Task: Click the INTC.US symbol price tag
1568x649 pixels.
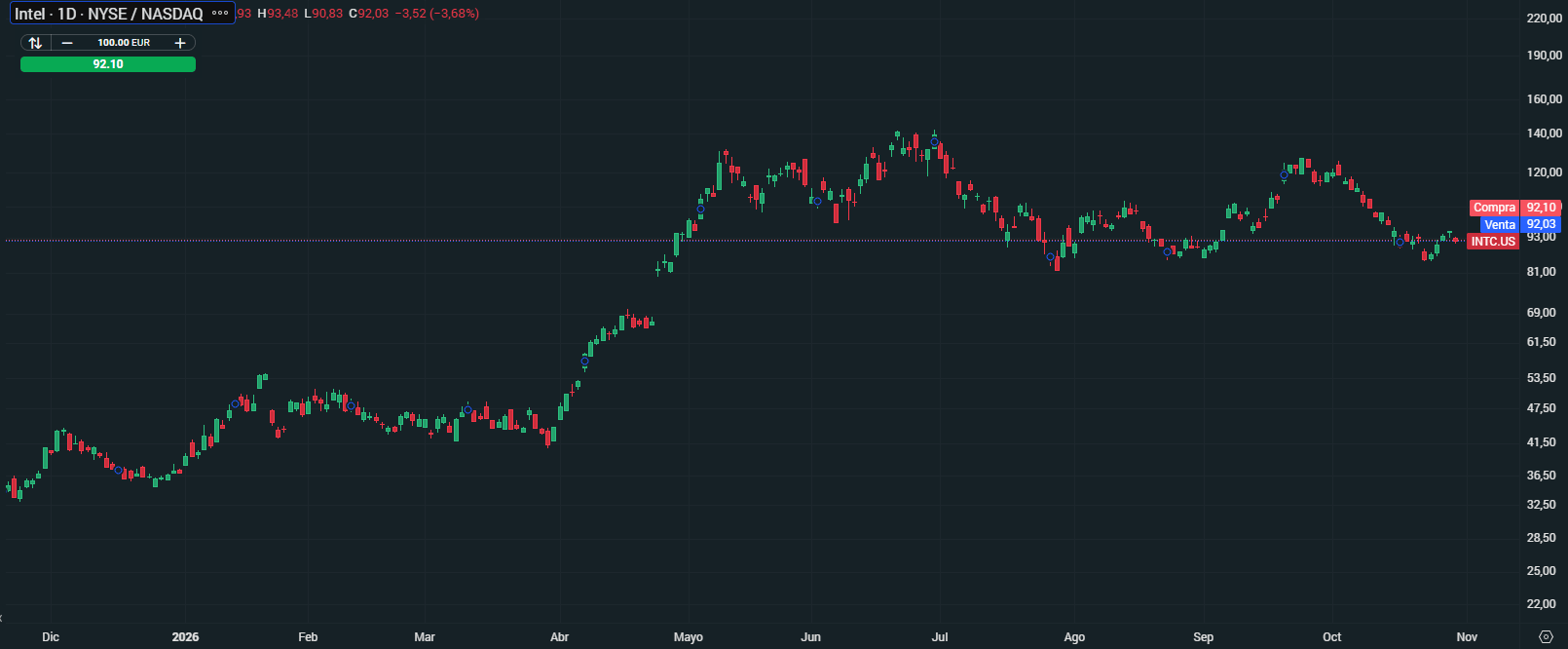Action: coord(1493,241)
